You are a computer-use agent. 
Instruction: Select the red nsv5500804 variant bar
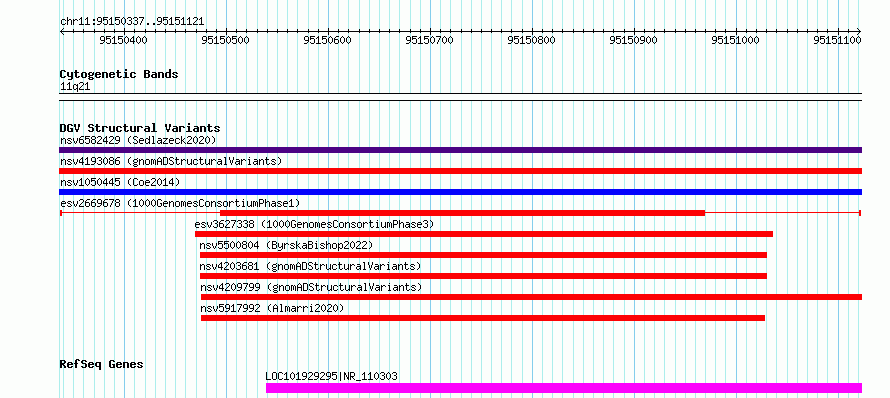point(483,255)
